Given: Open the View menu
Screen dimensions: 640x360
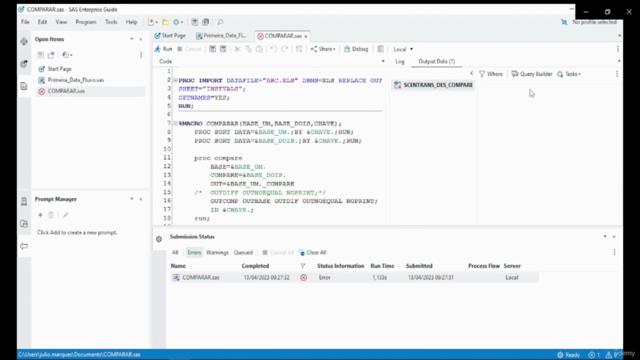Looking at the screenshot, I should pos(61,22).
